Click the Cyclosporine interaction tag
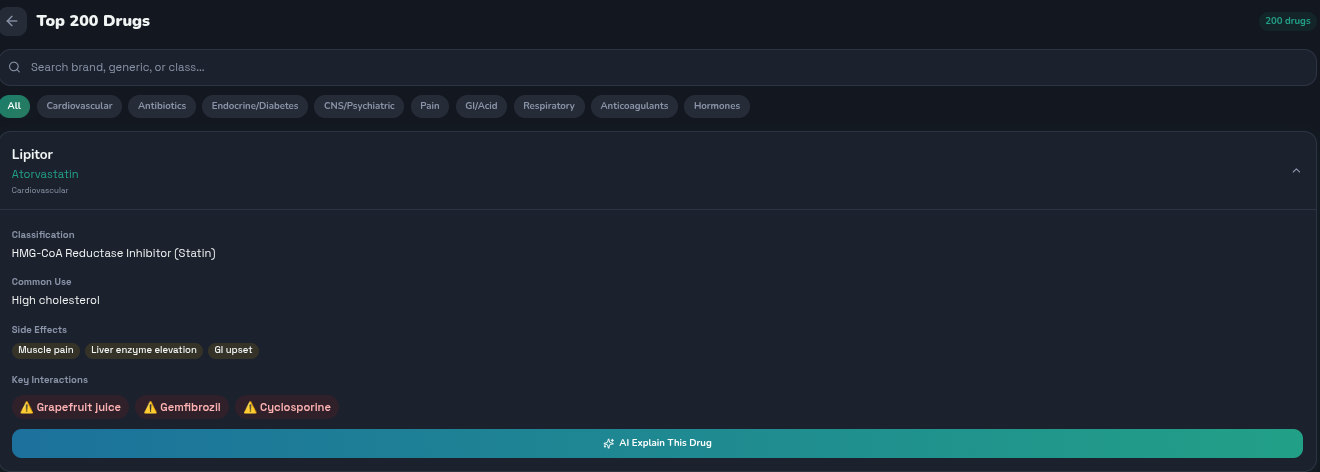1320x472 pixels. tap(287, 407)
